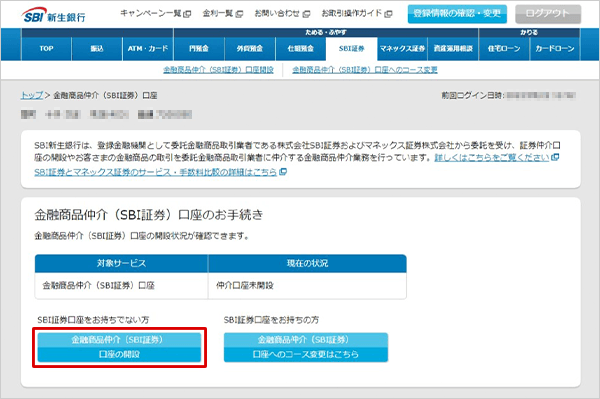Click トップ breadcrumb link
Screen dimensions: 600x399
(32, 95)
